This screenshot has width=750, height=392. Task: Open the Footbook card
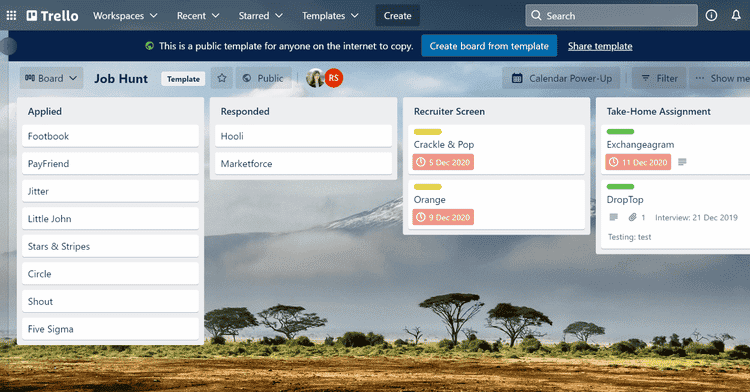tap(110, 136)
